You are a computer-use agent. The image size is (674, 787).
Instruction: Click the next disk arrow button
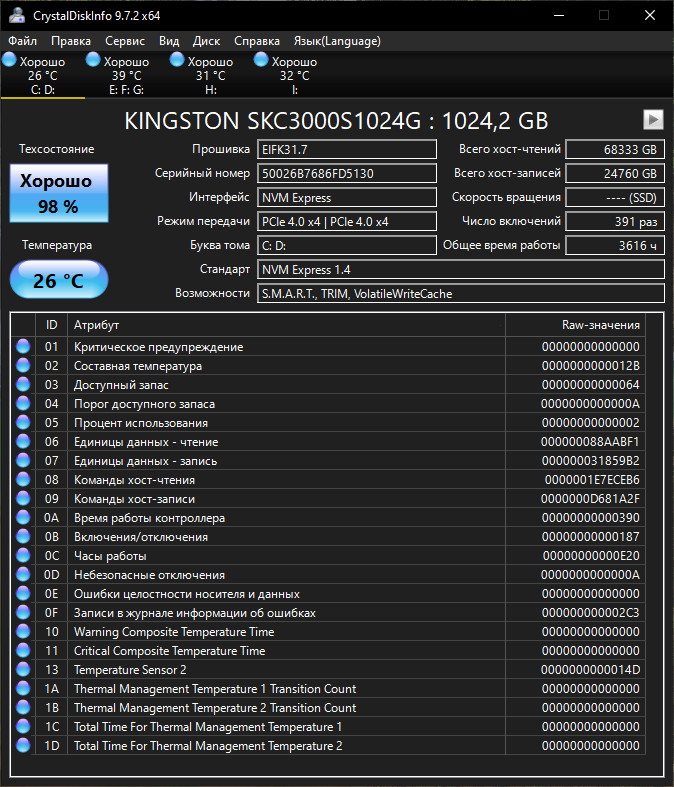(652, 120)
